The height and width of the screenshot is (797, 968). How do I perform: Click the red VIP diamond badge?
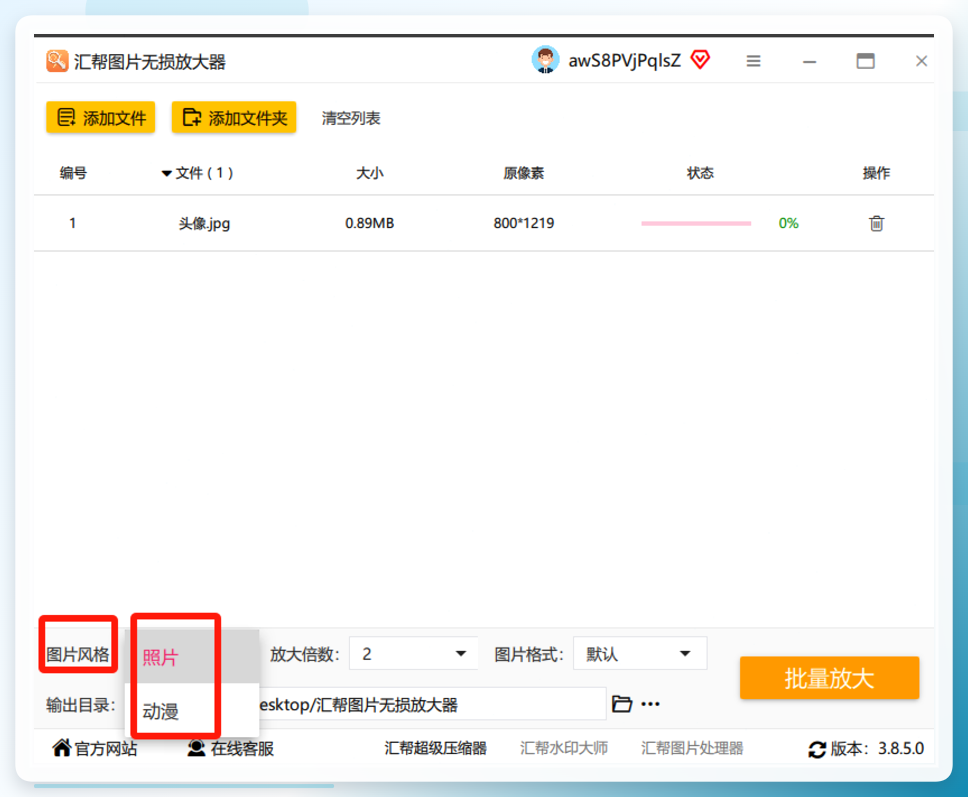[x=700, y=60]
